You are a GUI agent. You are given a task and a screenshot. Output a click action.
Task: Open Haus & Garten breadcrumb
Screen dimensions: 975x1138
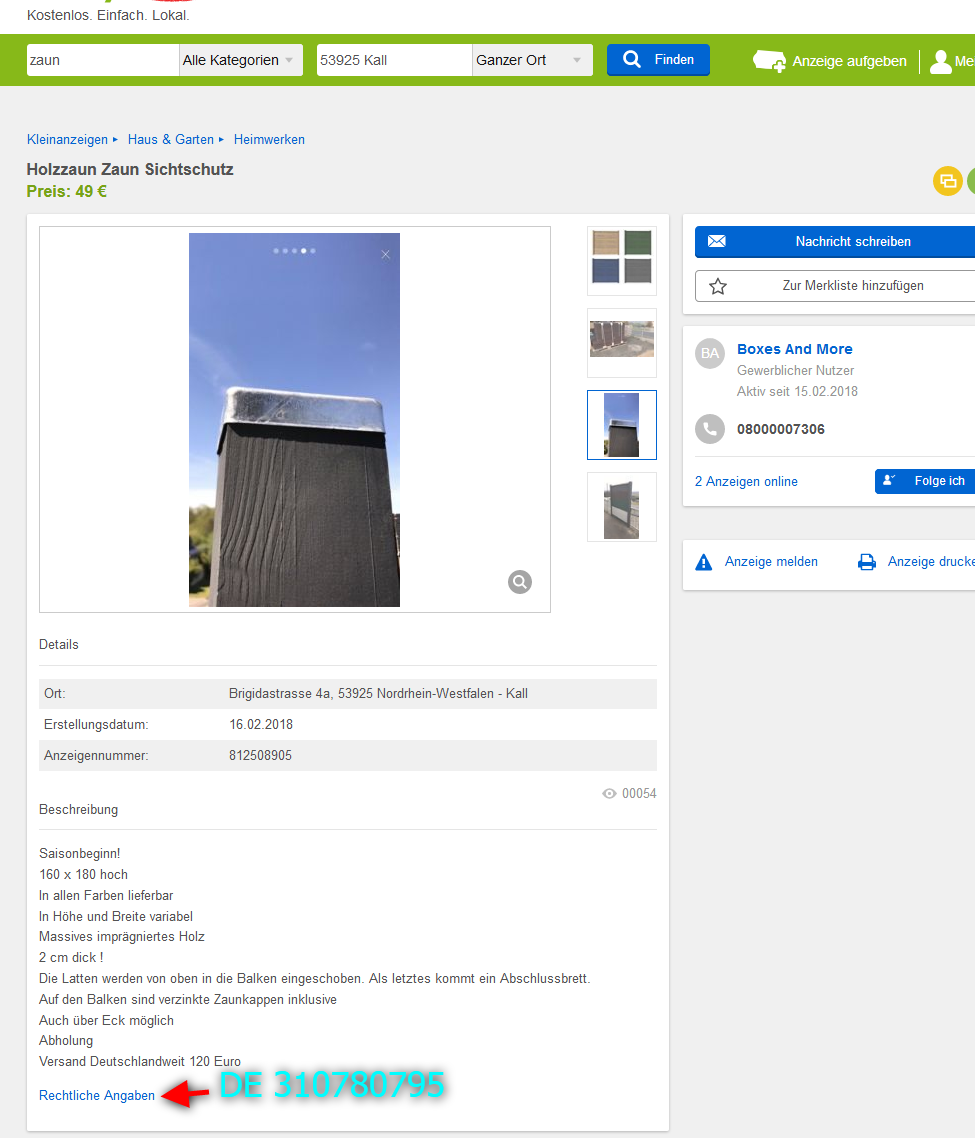tap(170, 140)
